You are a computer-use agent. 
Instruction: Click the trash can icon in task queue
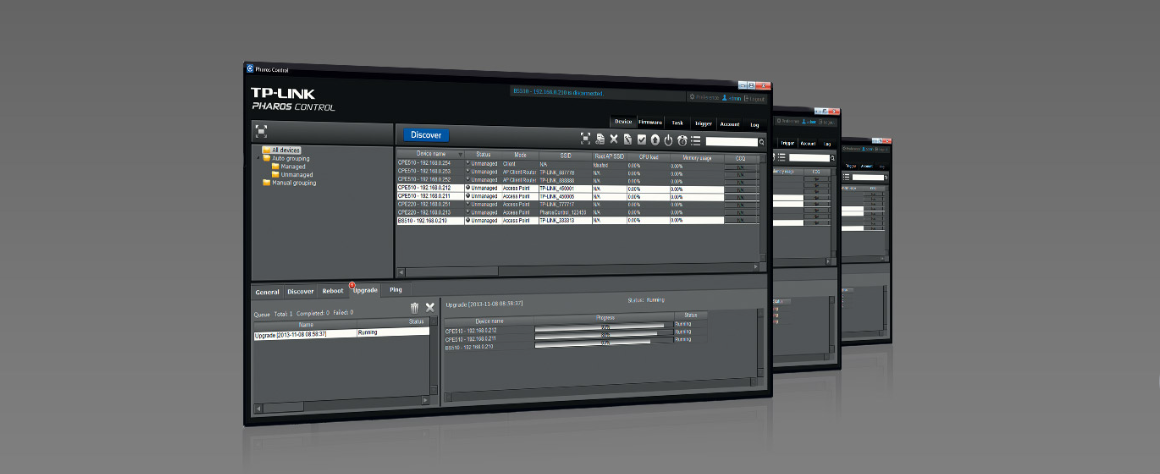coord(415,307)
